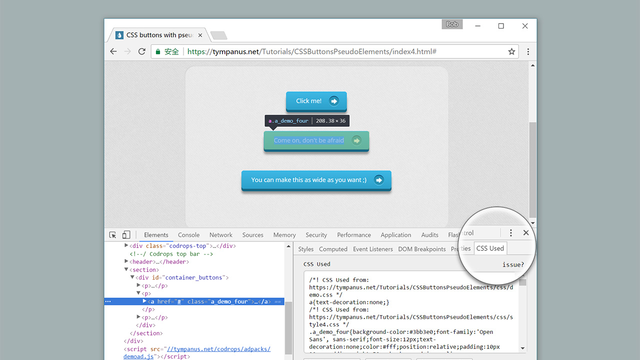Open DevTools customize three-dot menu
This screenshot has height=360, width=640.
511,233
